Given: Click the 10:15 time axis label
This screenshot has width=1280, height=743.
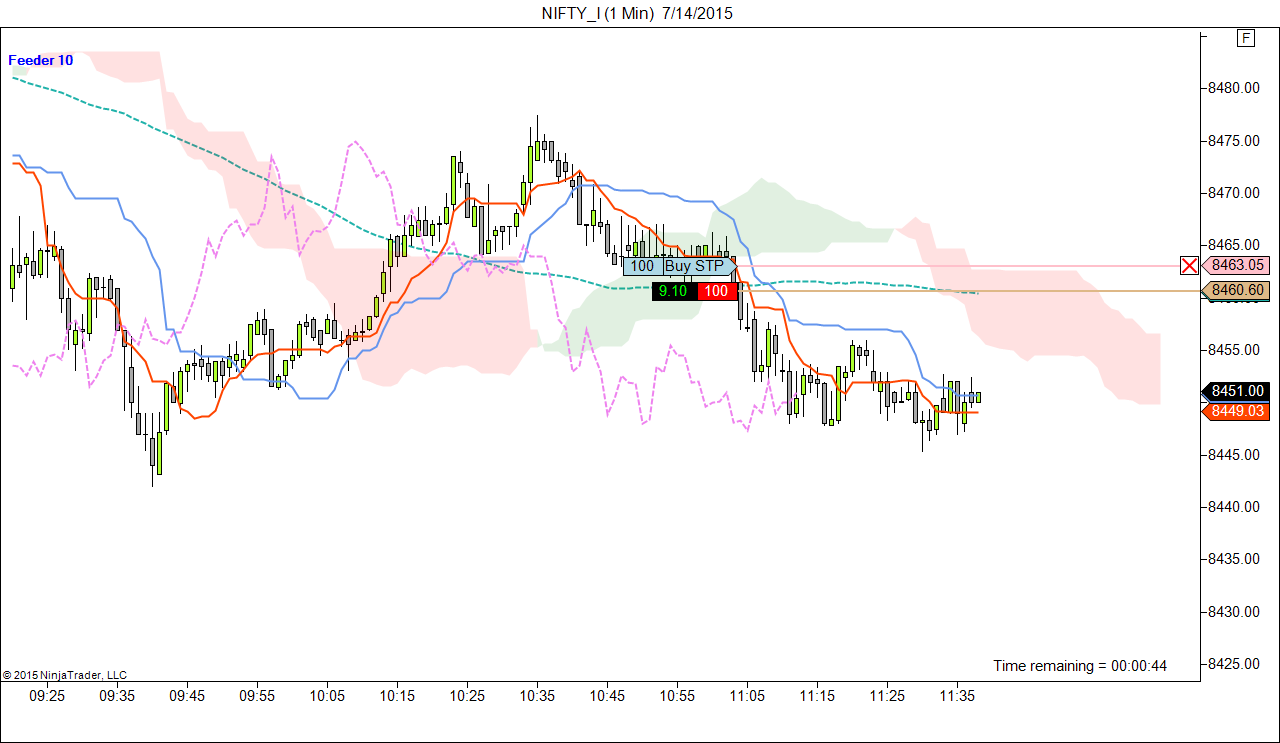Looking at the screenshot, I should [x=397, y=695].
